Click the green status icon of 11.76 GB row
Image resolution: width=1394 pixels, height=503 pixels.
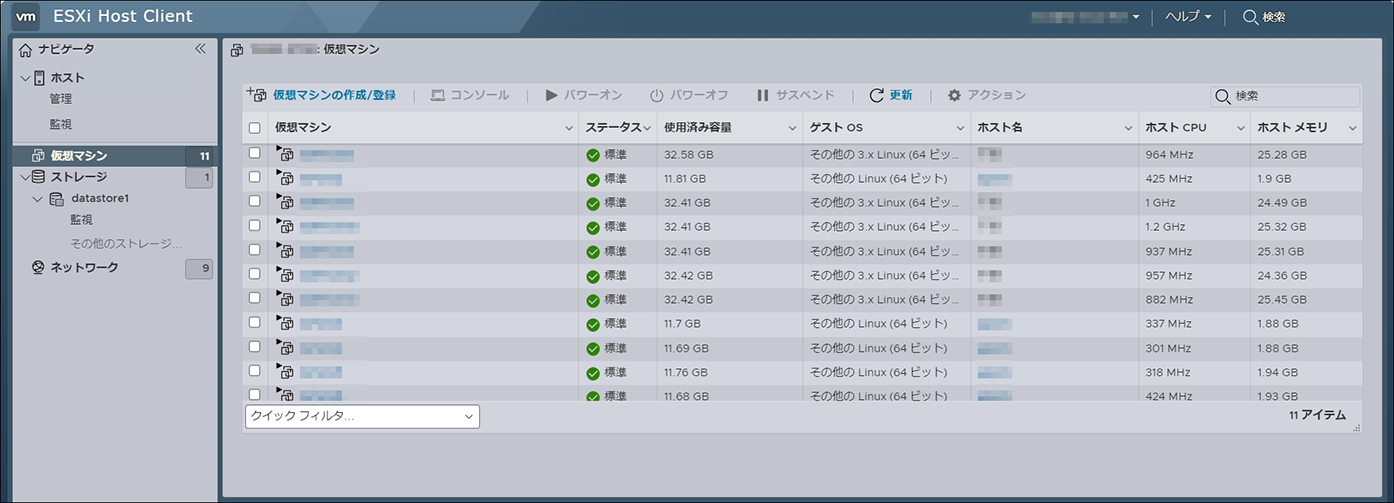tap(593, 373)
